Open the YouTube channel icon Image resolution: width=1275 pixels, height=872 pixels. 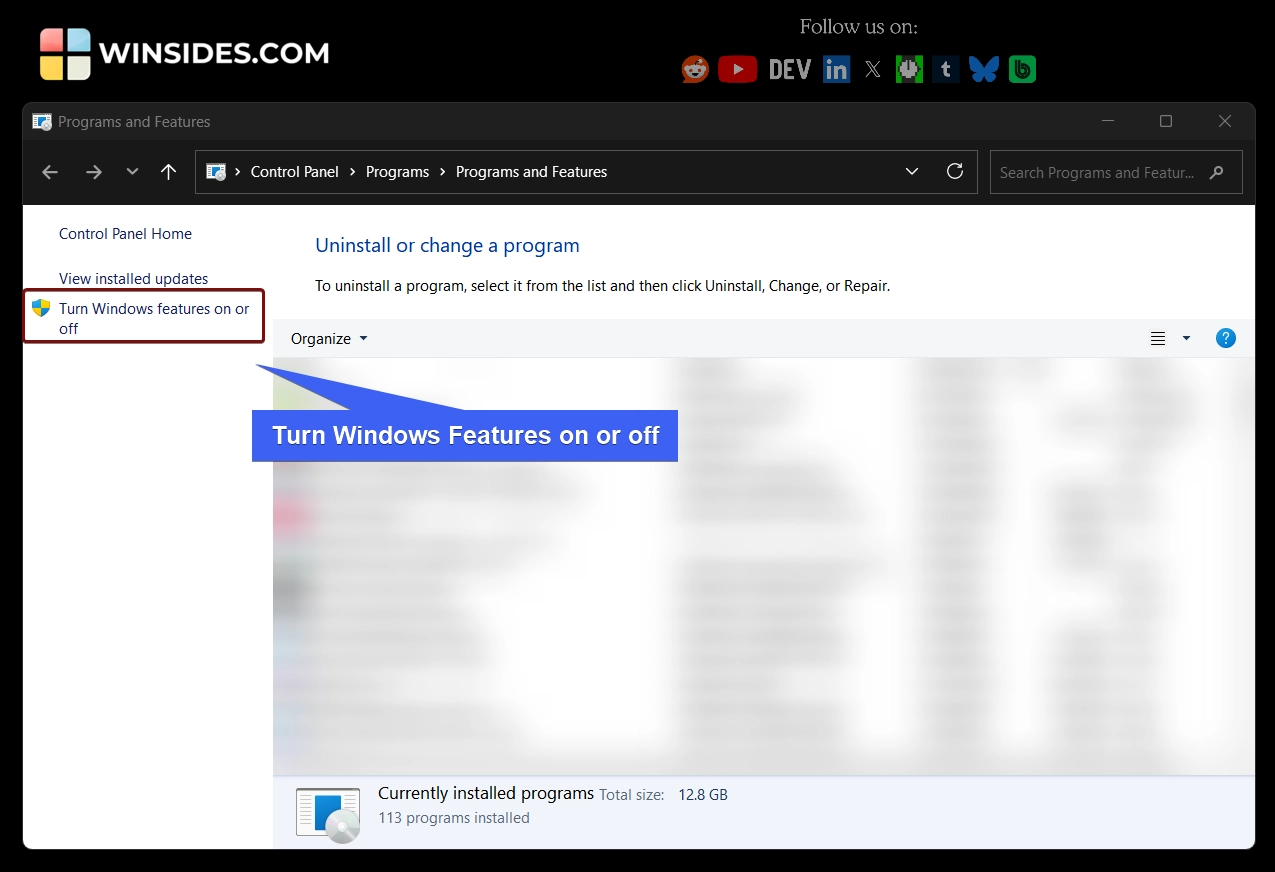[738, 68]
